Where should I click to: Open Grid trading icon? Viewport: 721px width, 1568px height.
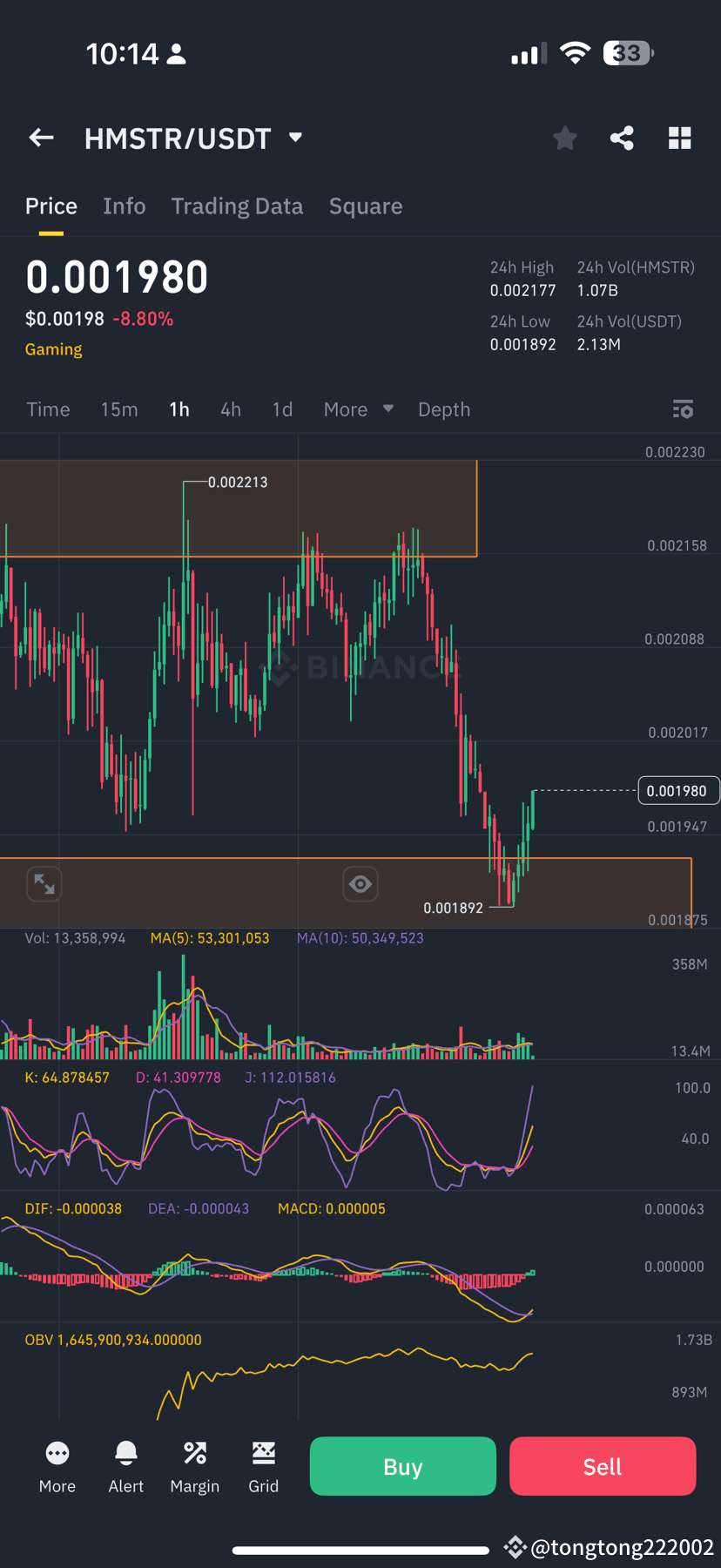[264, 1453]
